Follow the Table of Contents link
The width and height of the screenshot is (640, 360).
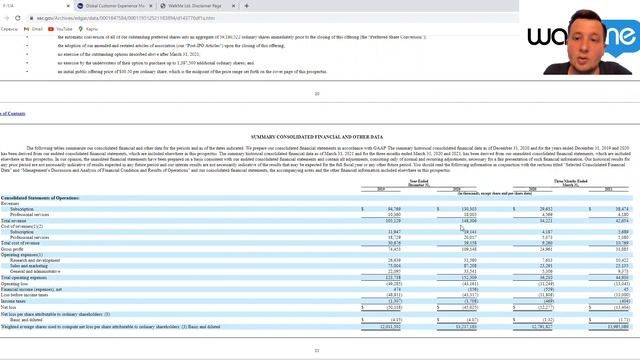[13, 113]
